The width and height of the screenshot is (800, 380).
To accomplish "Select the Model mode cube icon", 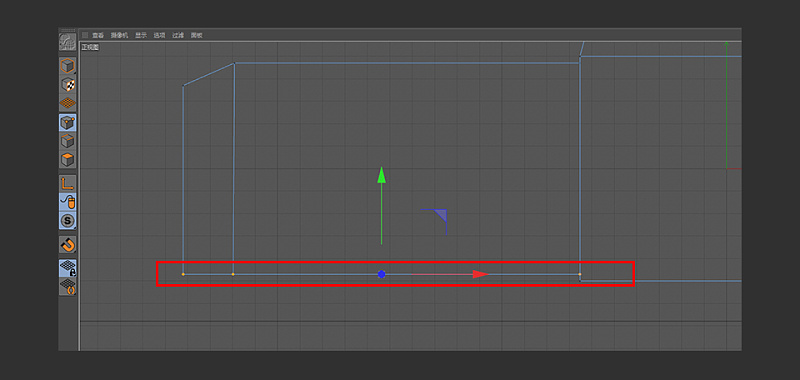I will pos(67,66).
